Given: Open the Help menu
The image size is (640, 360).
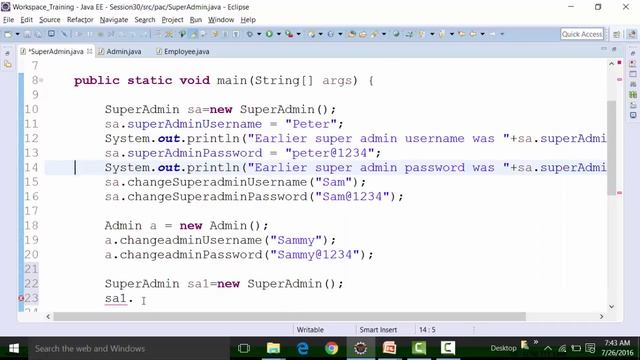Looking at the screenshot, I should [248, 20].
